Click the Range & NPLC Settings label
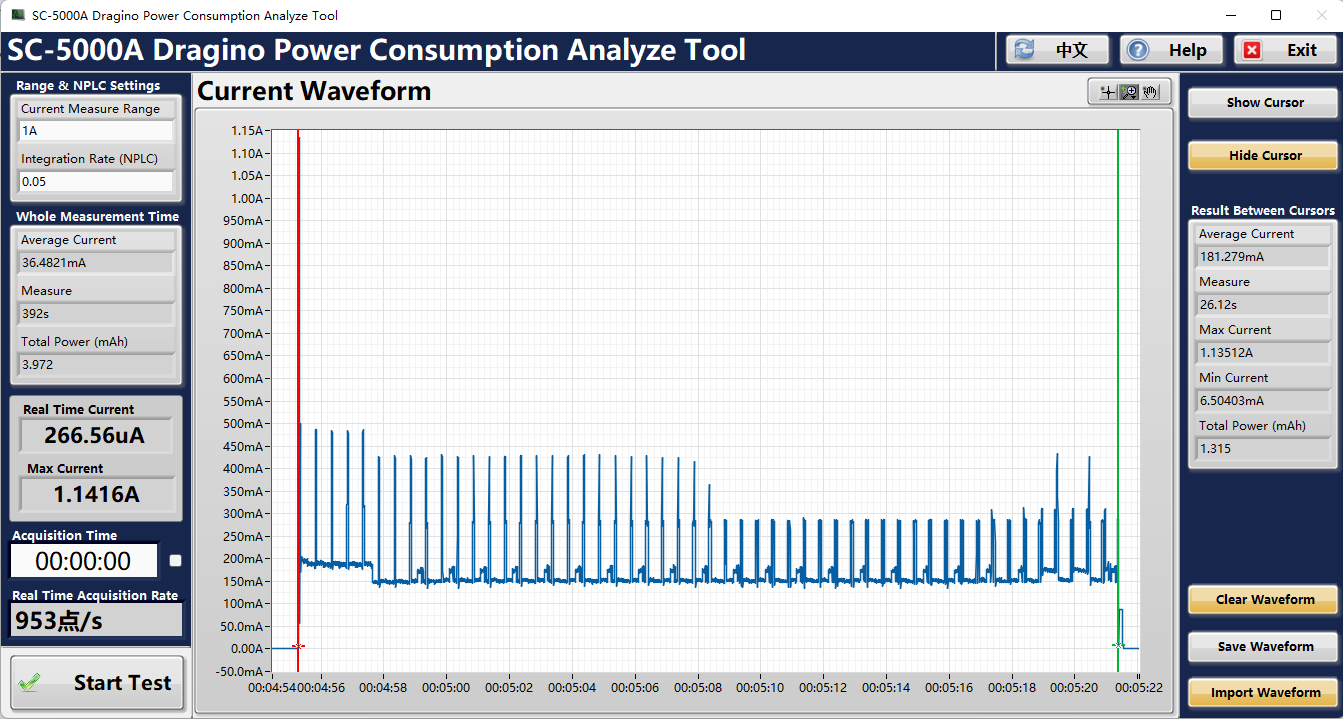This screenshot has height=719, width=1343. [88, 86]
